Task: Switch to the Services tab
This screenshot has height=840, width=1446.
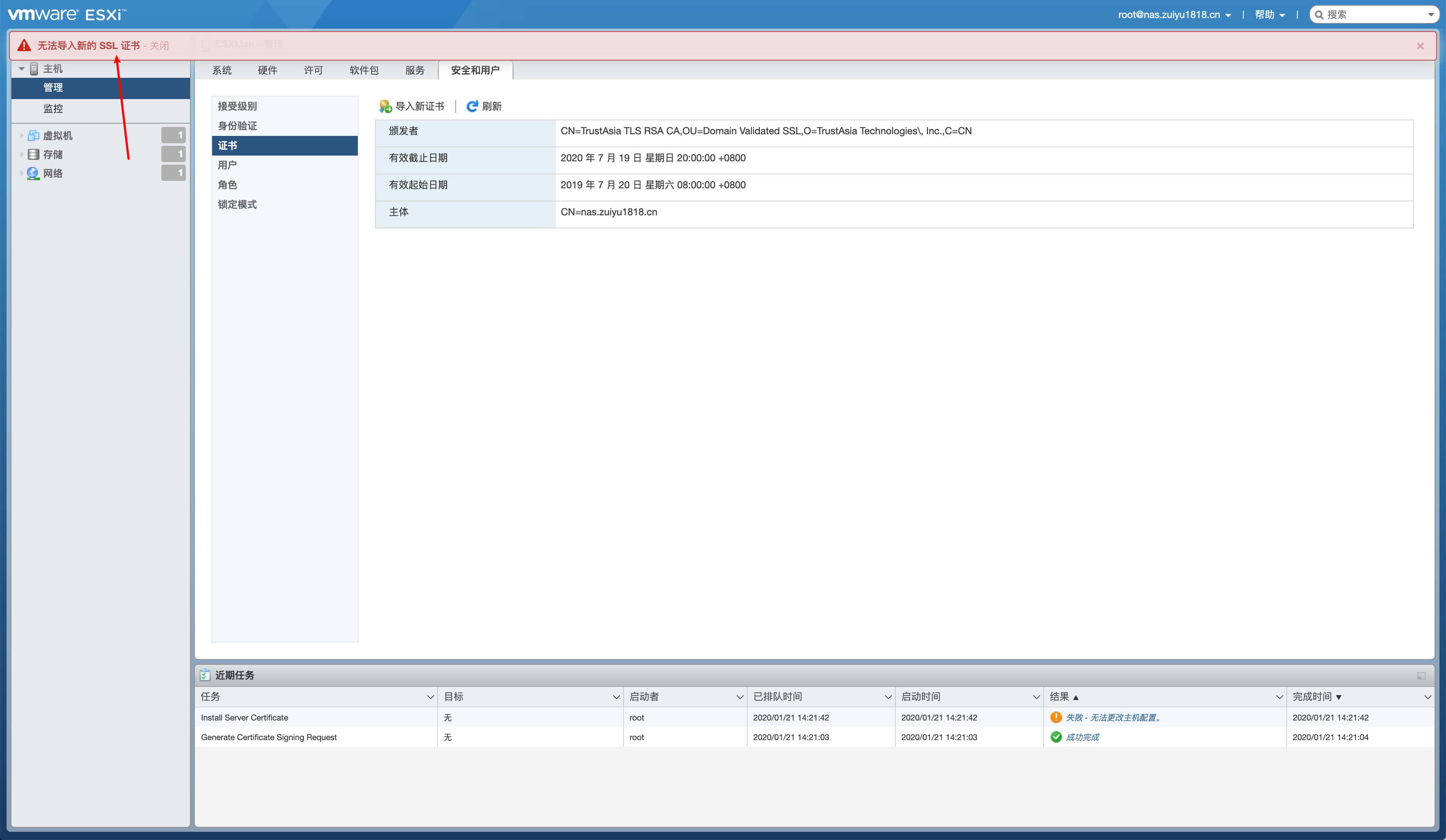Action: coord(414,70)
